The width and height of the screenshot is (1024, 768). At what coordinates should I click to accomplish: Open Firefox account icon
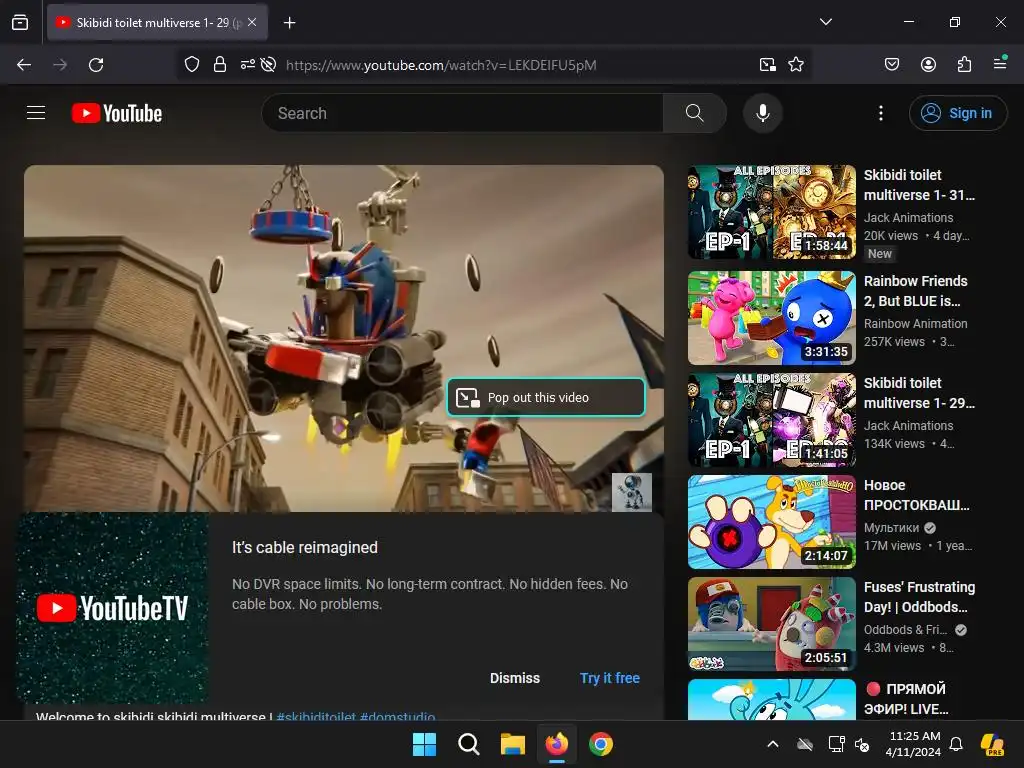(928, 65)
